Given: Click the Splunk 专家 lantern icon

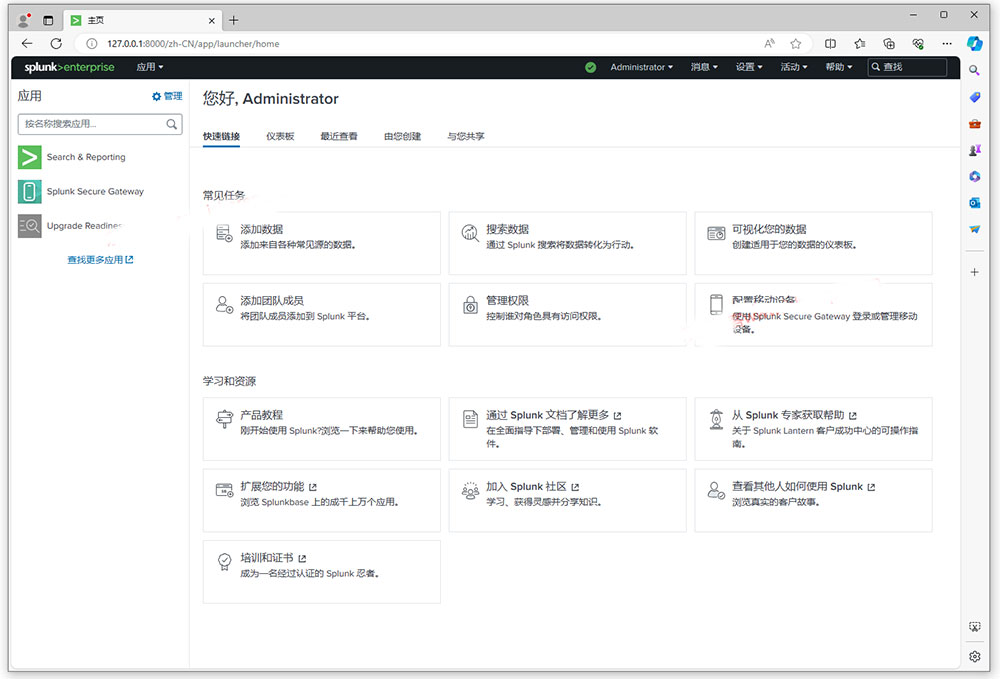Looking at the screenshot, I should tap(716, 419).
